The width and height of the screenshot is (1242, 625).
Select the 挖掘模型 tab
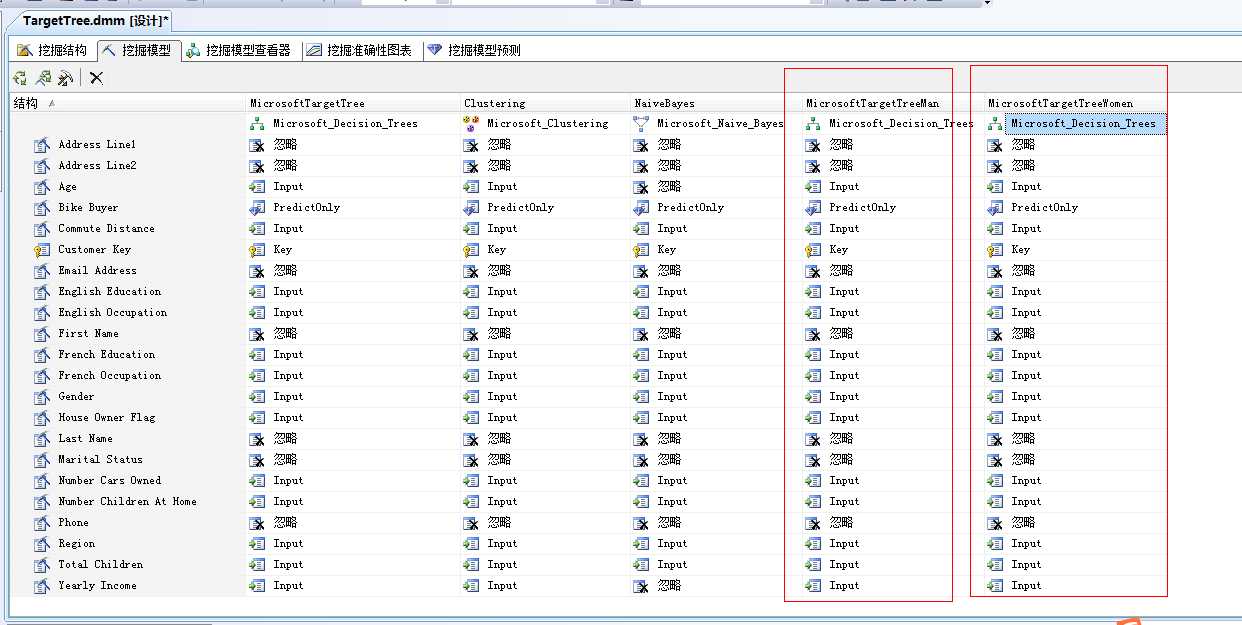(137, 50)
